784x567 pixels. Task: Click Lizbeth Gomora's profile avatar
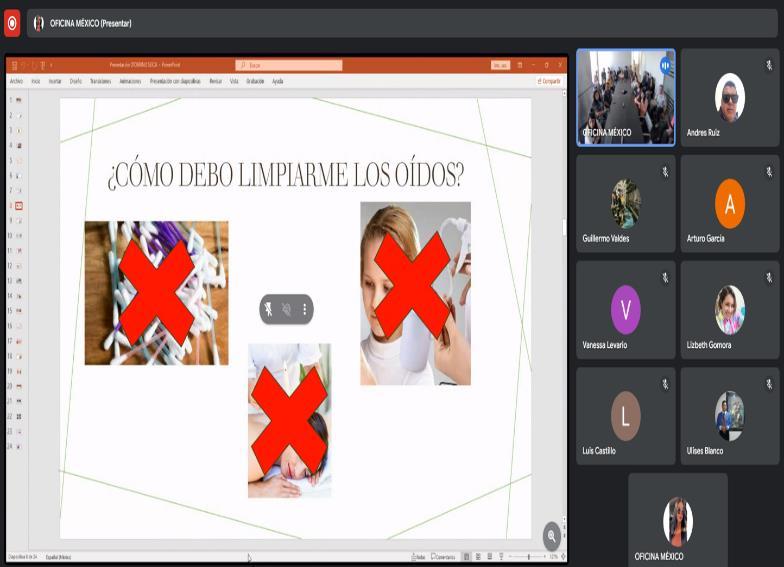coord(730,310)
